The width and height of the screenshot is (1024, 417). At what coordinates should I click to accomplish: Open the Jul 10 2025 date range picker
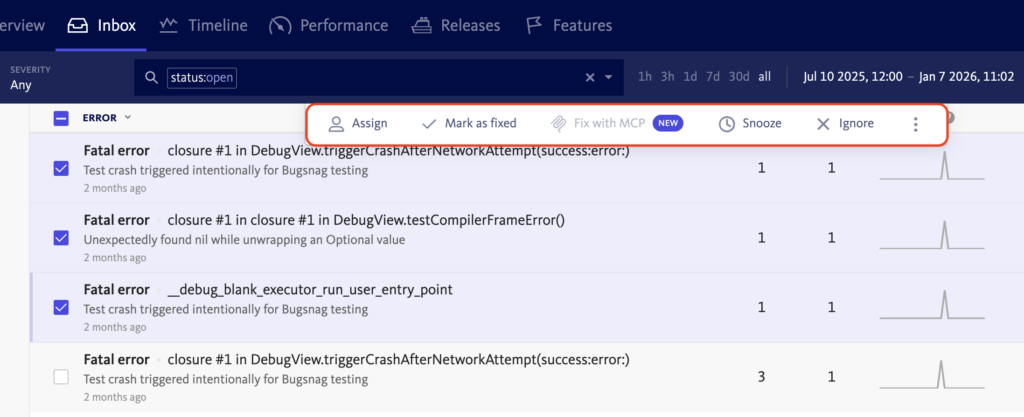pos(908,77)
